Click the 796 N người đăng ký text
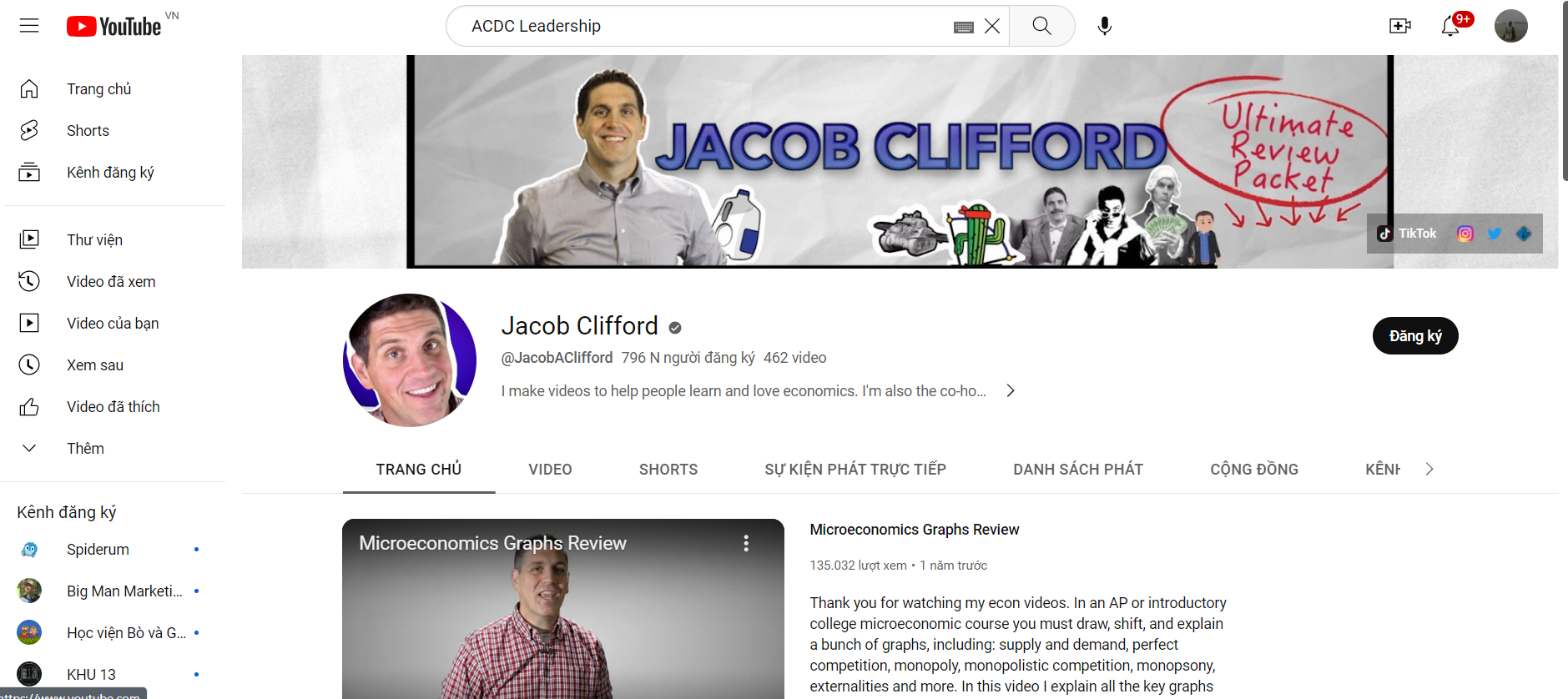The image size is (1568, 699). pyautogui.click(x=688, y=357)
